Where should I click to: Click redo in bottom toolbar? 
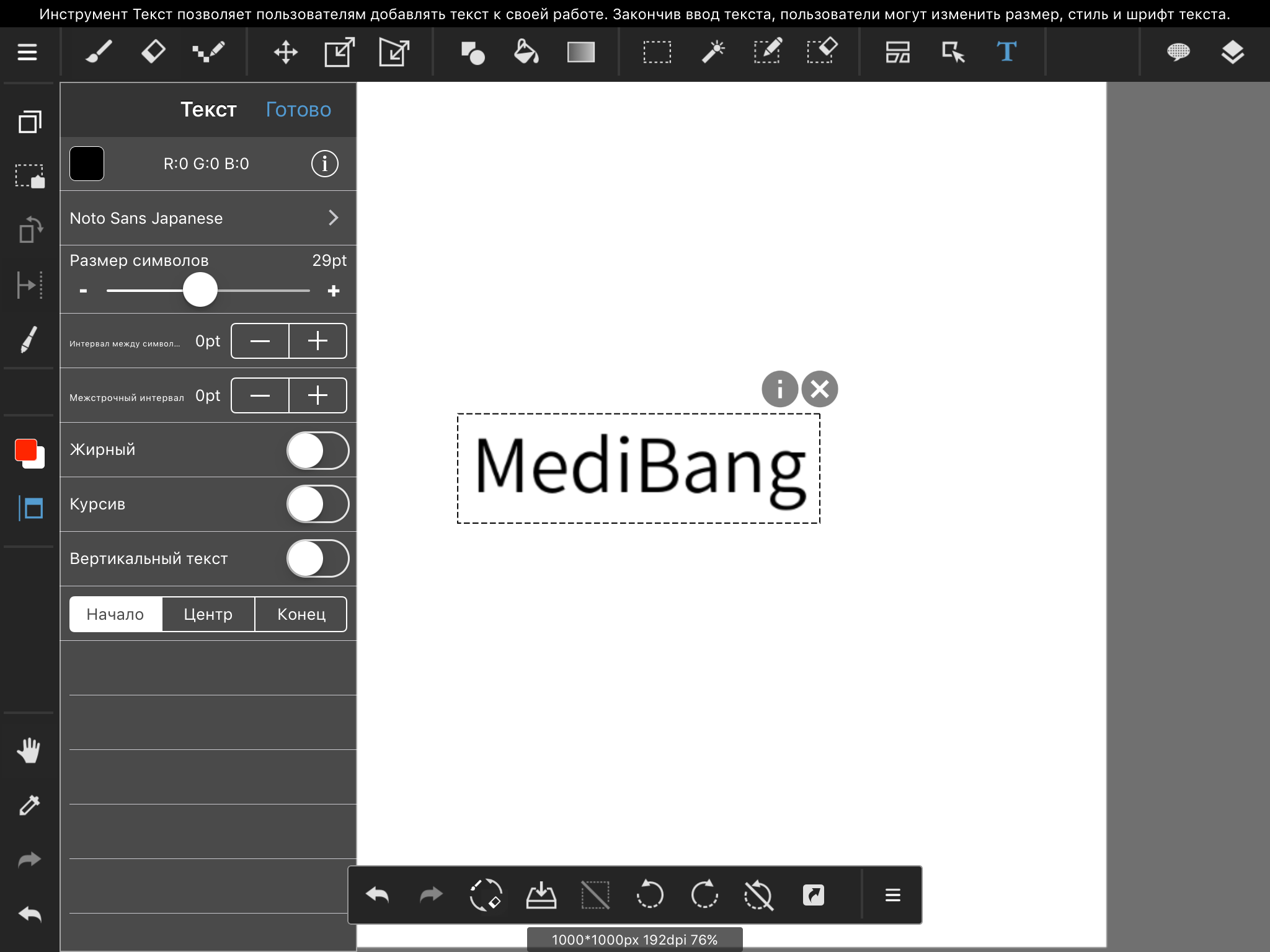point(431,895)
